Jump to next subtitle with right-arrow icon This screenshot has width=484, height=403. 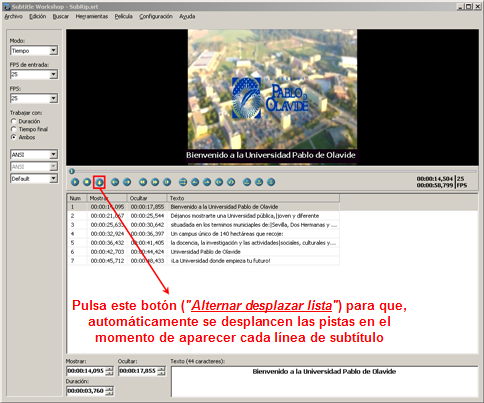(127, 182)
